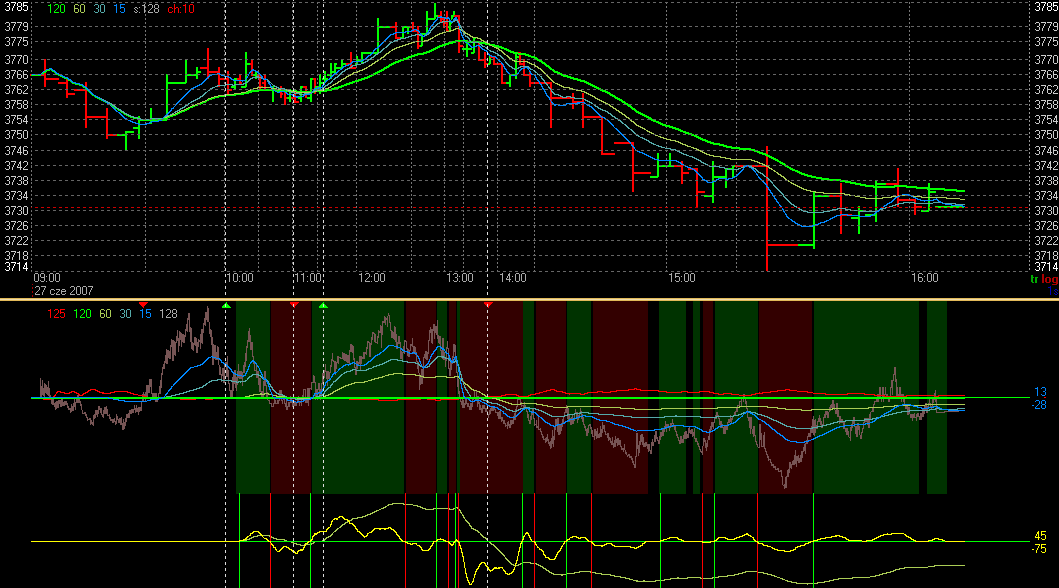The image size is (1059, 588).
Task: Select the red down-arrow signal marker near 11:00
Action: coord(294,304)
